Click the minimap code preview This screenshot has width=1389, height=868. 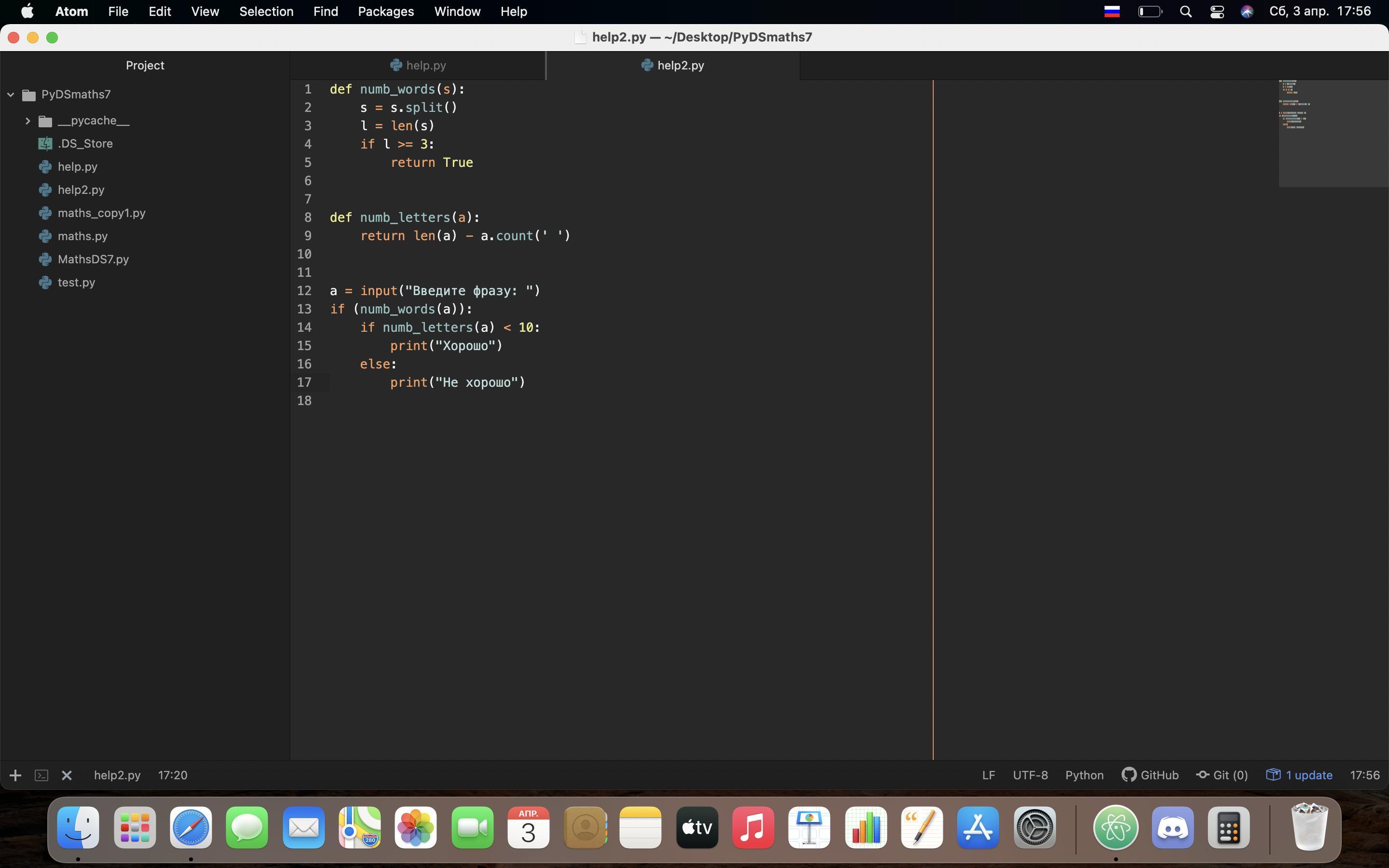1333,133
